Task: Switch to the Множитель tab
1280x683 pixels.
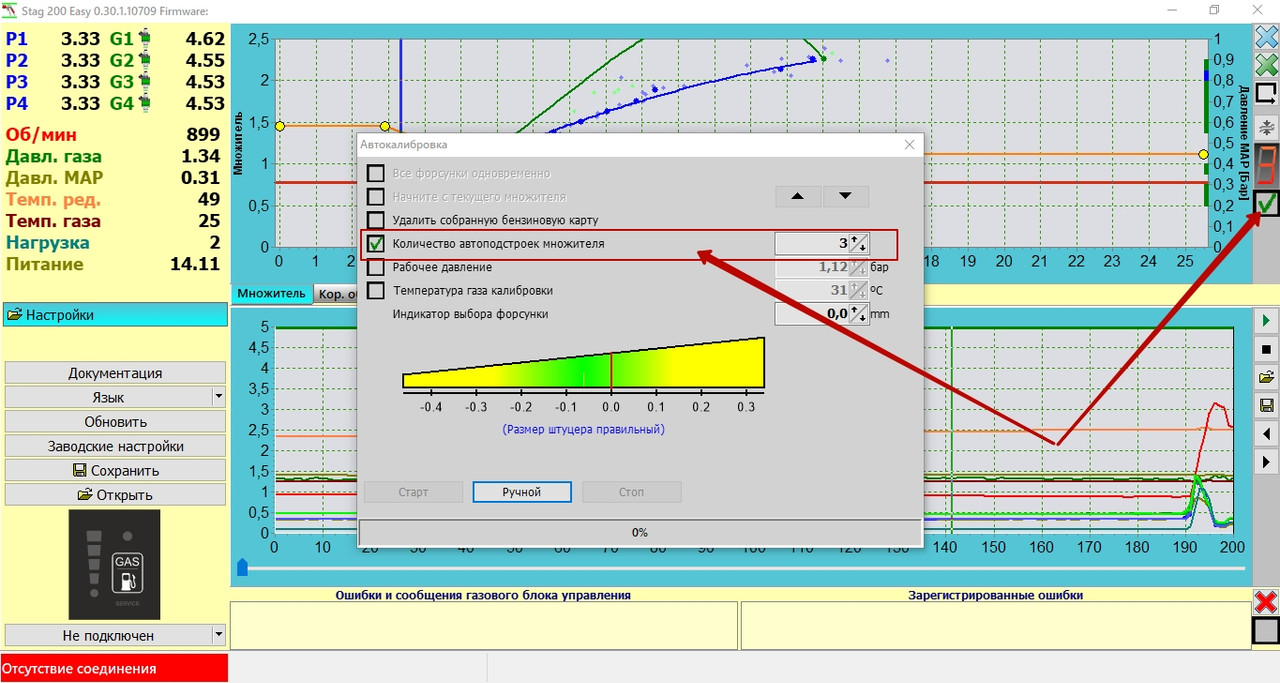Action: tap(272, 293)
